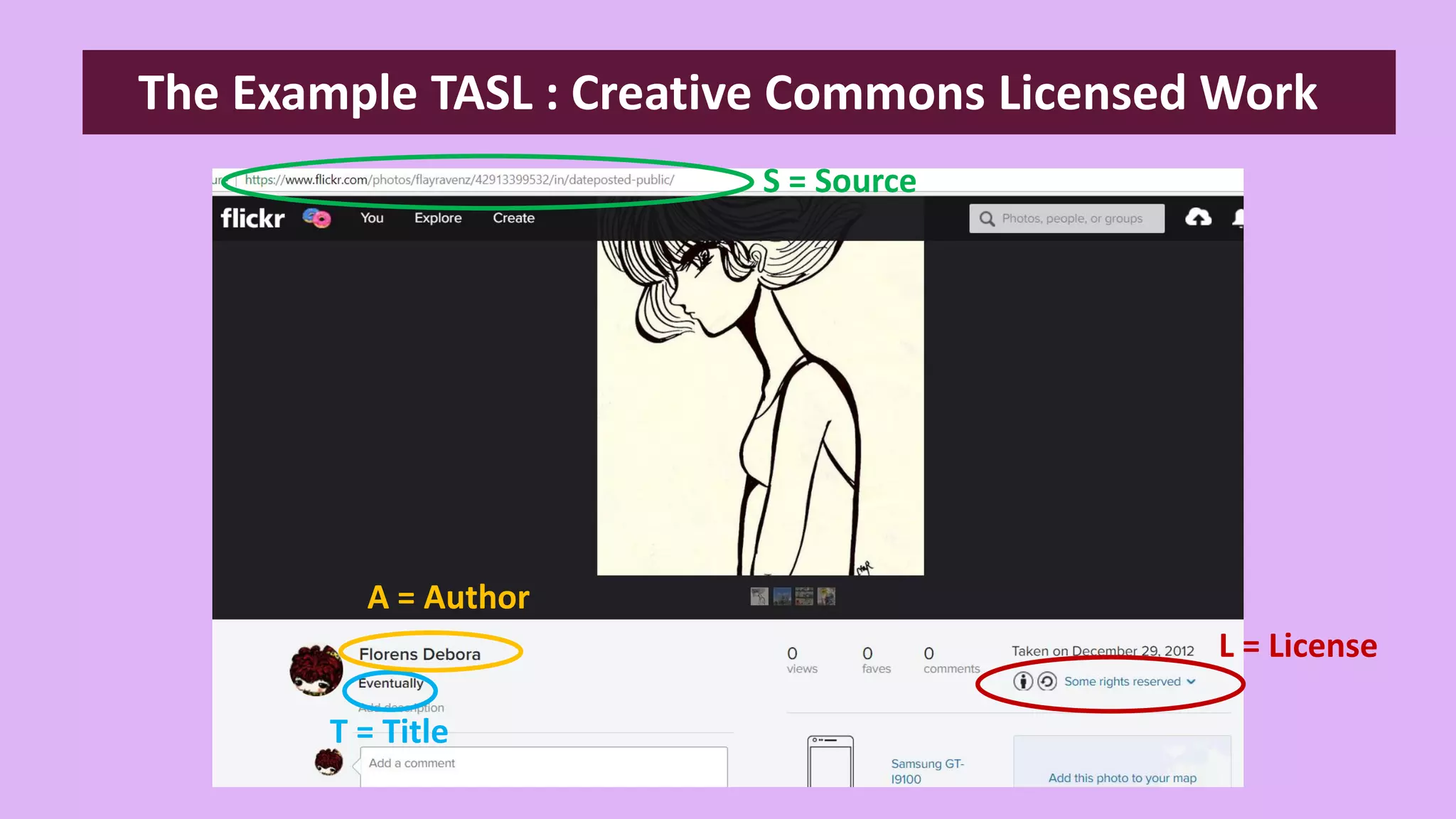Click the photo title Eventually
Screen dimensions: 1456x819
390,683
